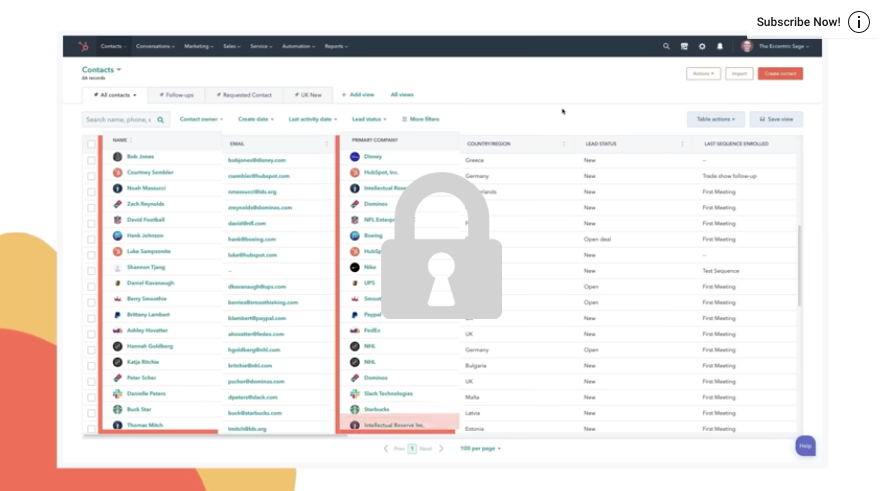The width and height of the screenshot is (883, 491).
Task: Click the HubSpot sprocket logo
Action: coord(84,46)
